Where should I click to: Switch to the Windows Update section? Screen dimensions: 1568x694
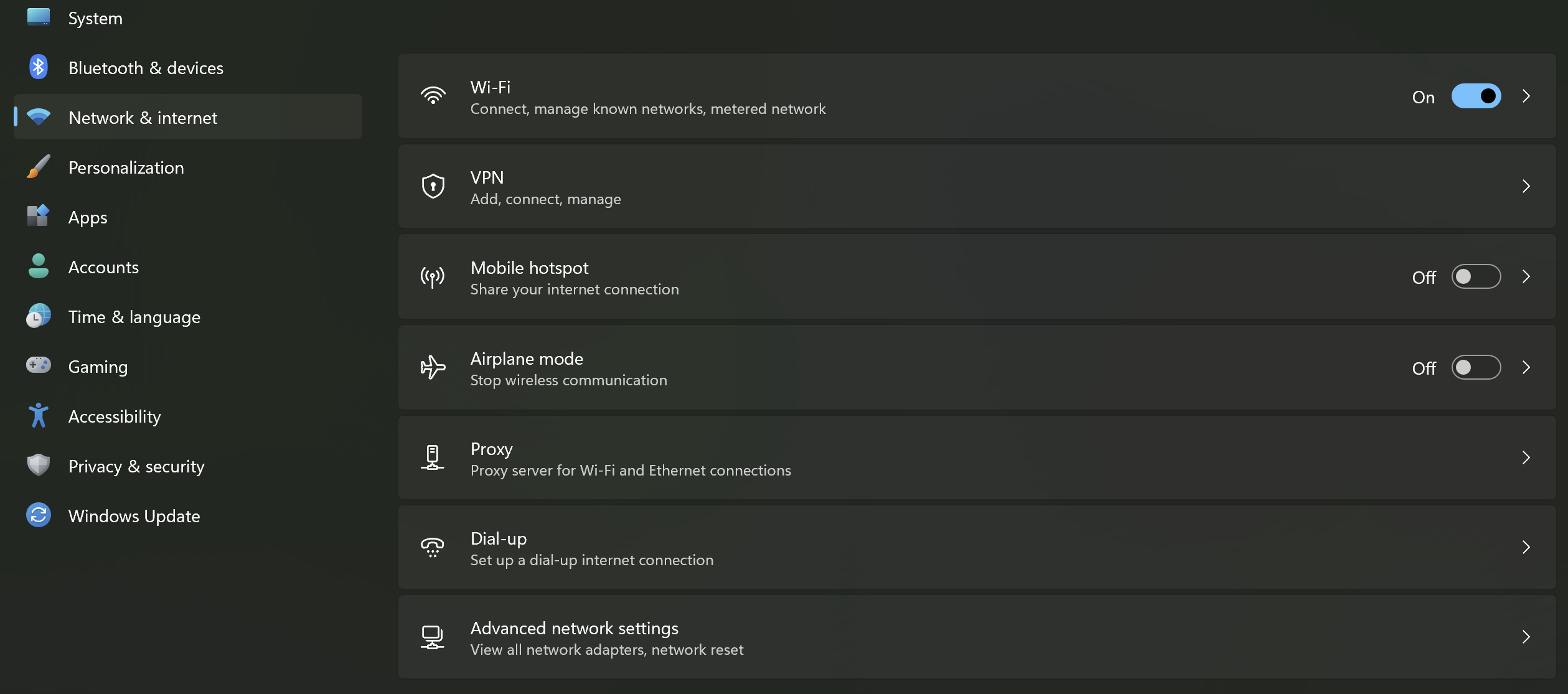click(x=134, y=515)
